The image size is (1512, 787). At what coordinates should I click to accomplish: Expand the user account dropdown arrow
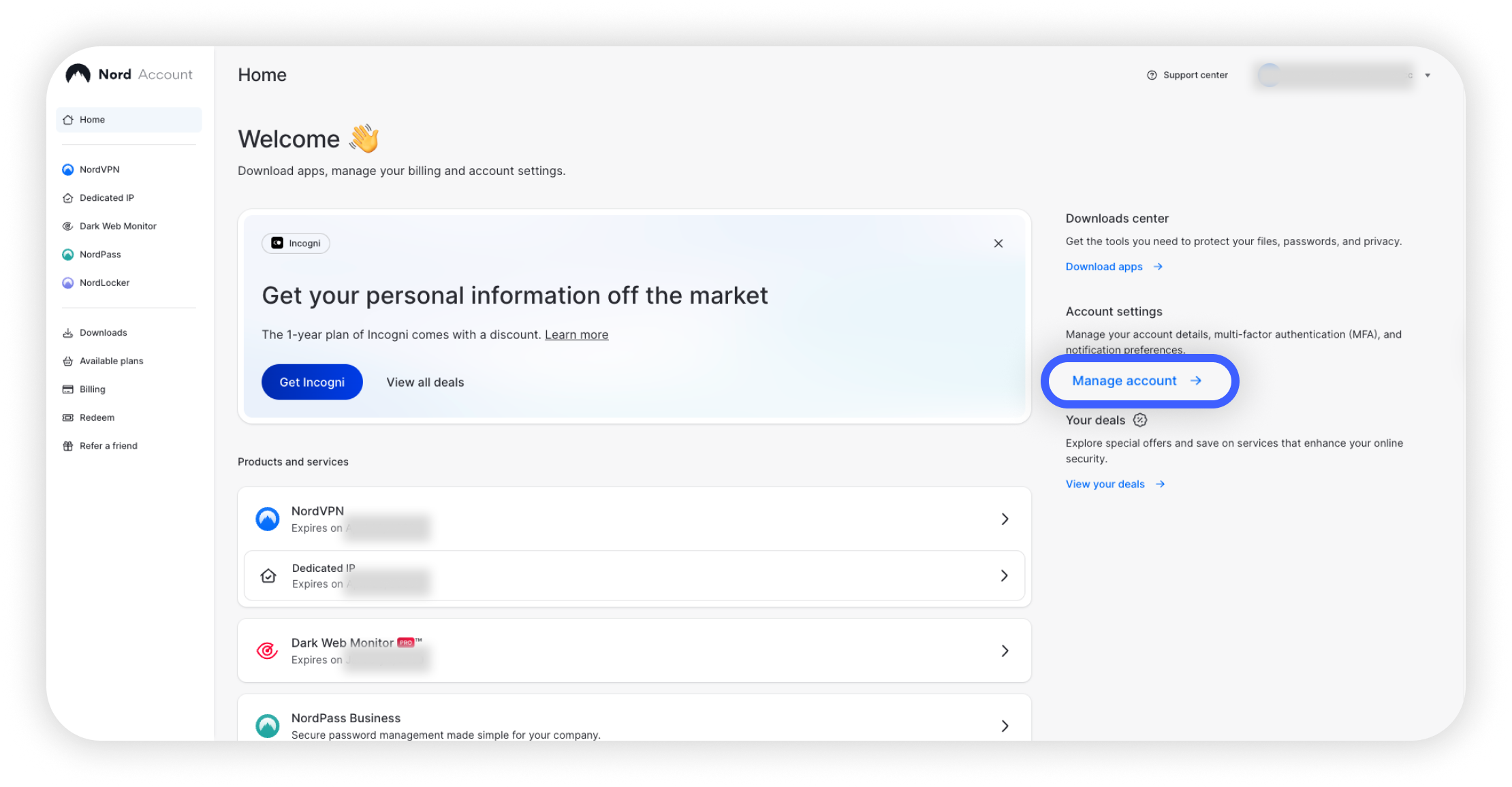(x=1428, y=76)
